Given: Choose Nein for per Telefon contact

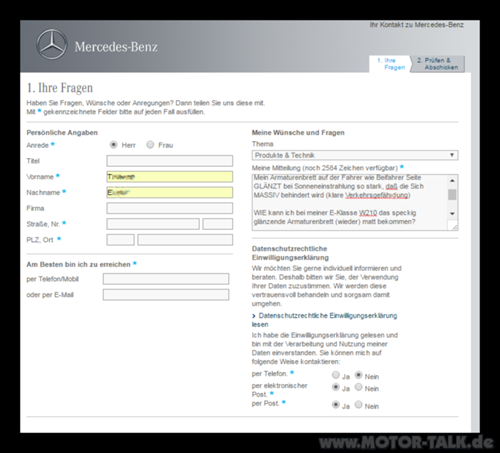Looking at the screenshot, I should point(358,375).
